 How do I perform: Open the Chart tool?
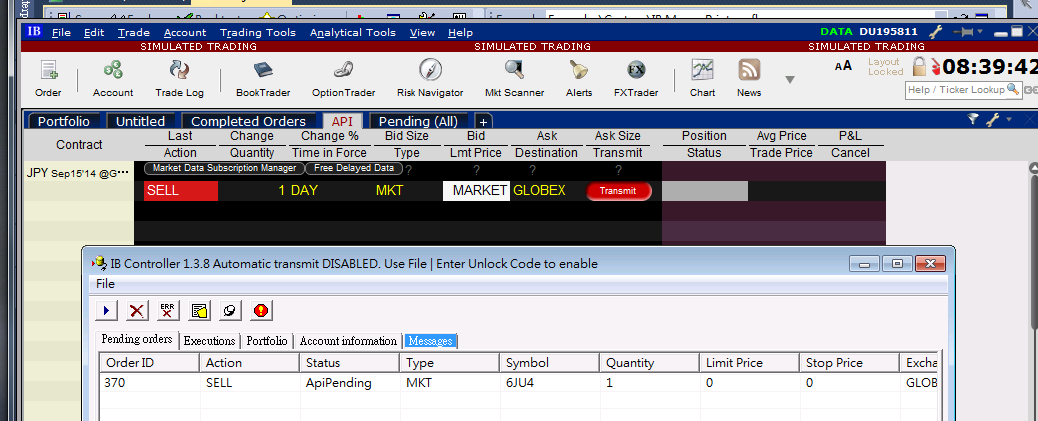(702, 78)
